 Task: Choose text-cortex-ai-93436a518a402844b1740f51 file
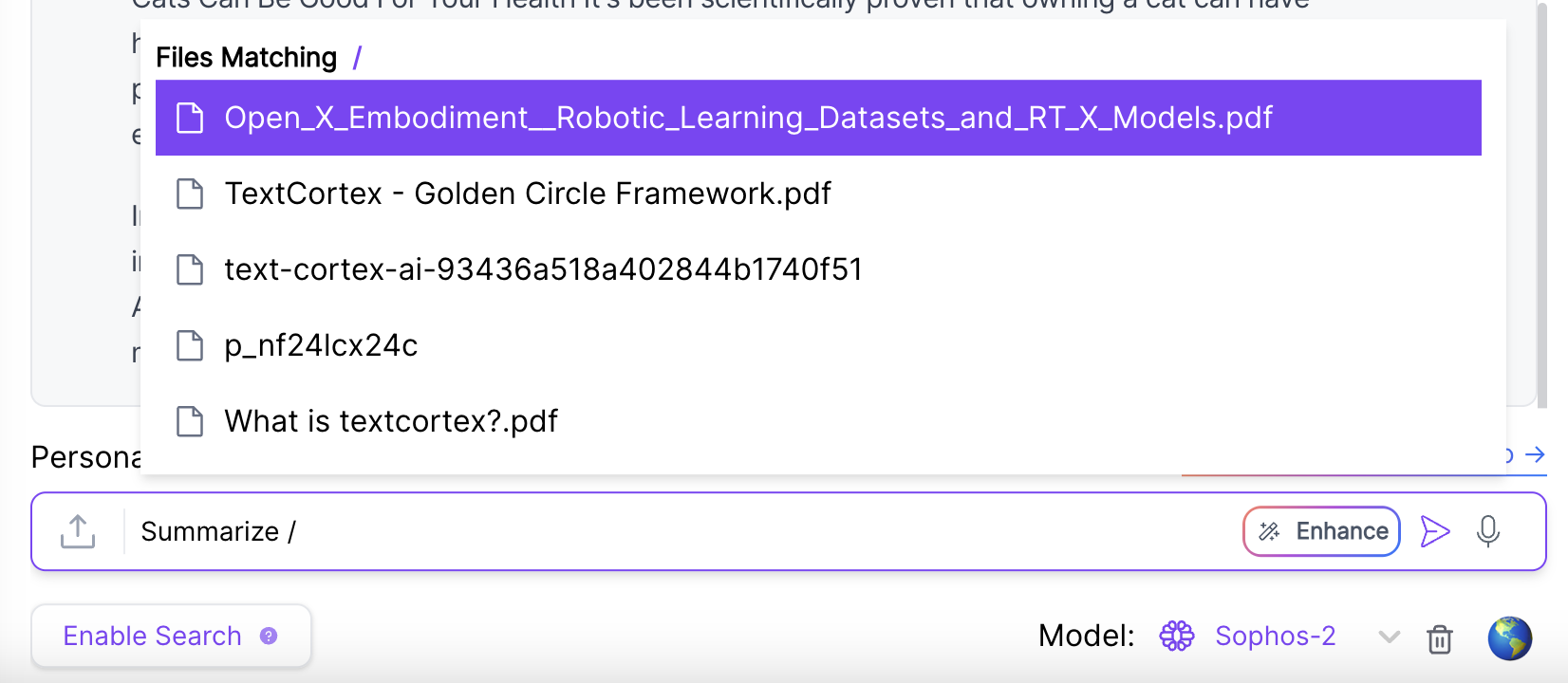coord(818,269)
